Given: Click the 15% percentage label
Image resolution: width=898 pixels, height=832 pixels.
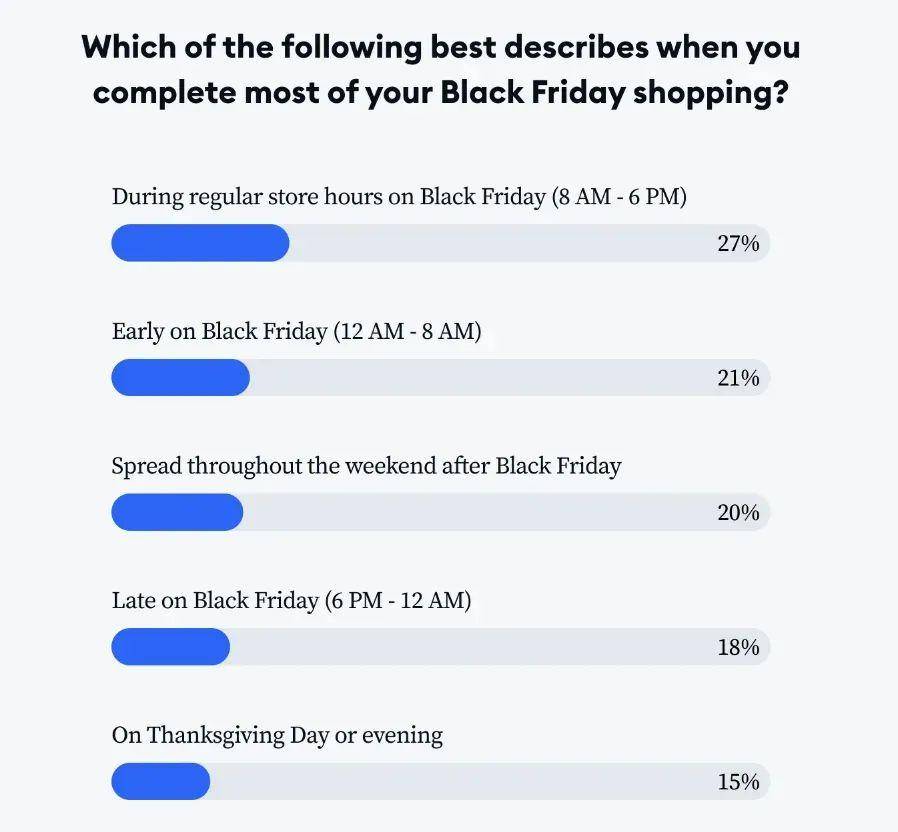Looking at the screenshot, I should [x=738, y=782].
